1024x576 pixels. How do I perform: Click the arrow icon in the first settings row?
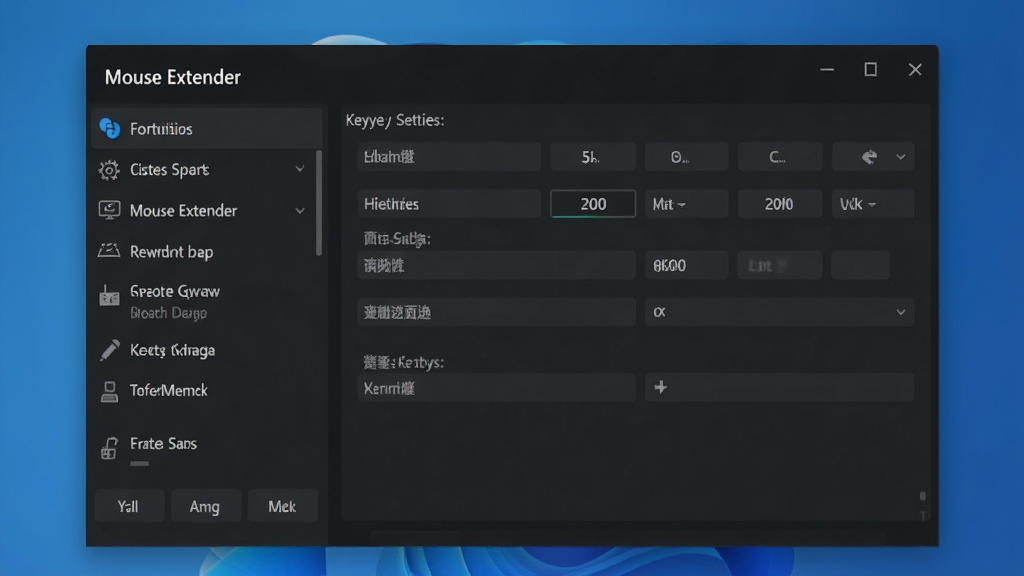click(869, 157)
